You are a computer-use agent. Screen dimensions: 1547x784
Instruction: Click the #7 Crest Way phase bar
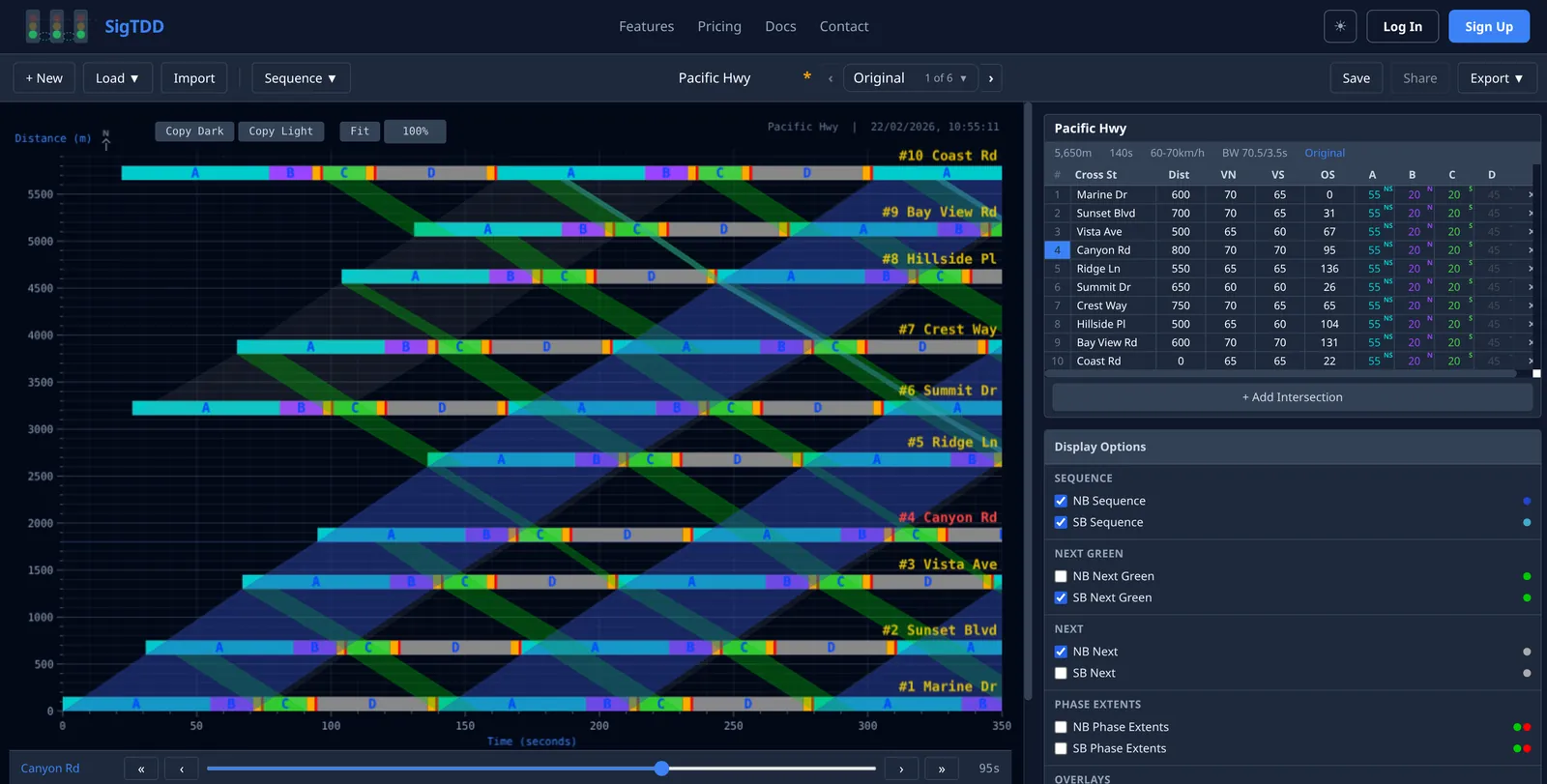pos(619,346)
